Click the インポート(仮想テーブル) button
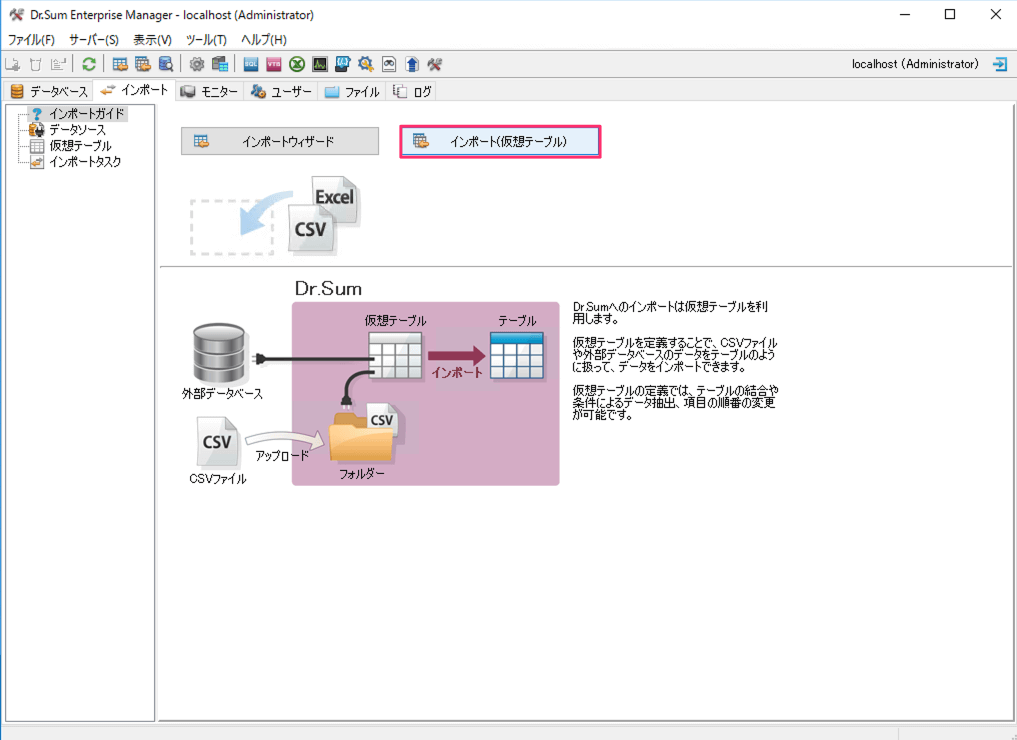 (x=500, y=141)
